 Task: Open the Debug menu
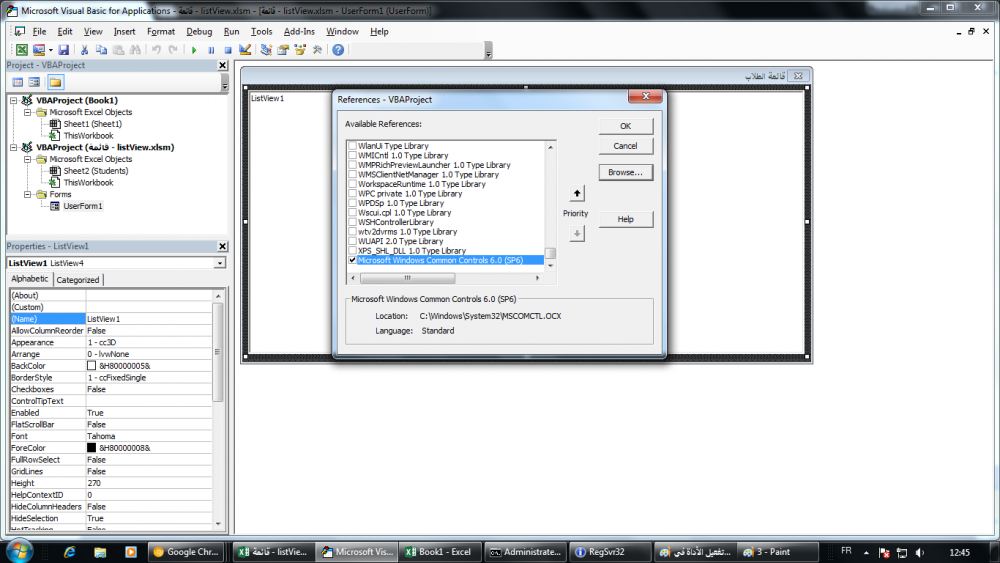pyautogui.click(x=199, y=31)
